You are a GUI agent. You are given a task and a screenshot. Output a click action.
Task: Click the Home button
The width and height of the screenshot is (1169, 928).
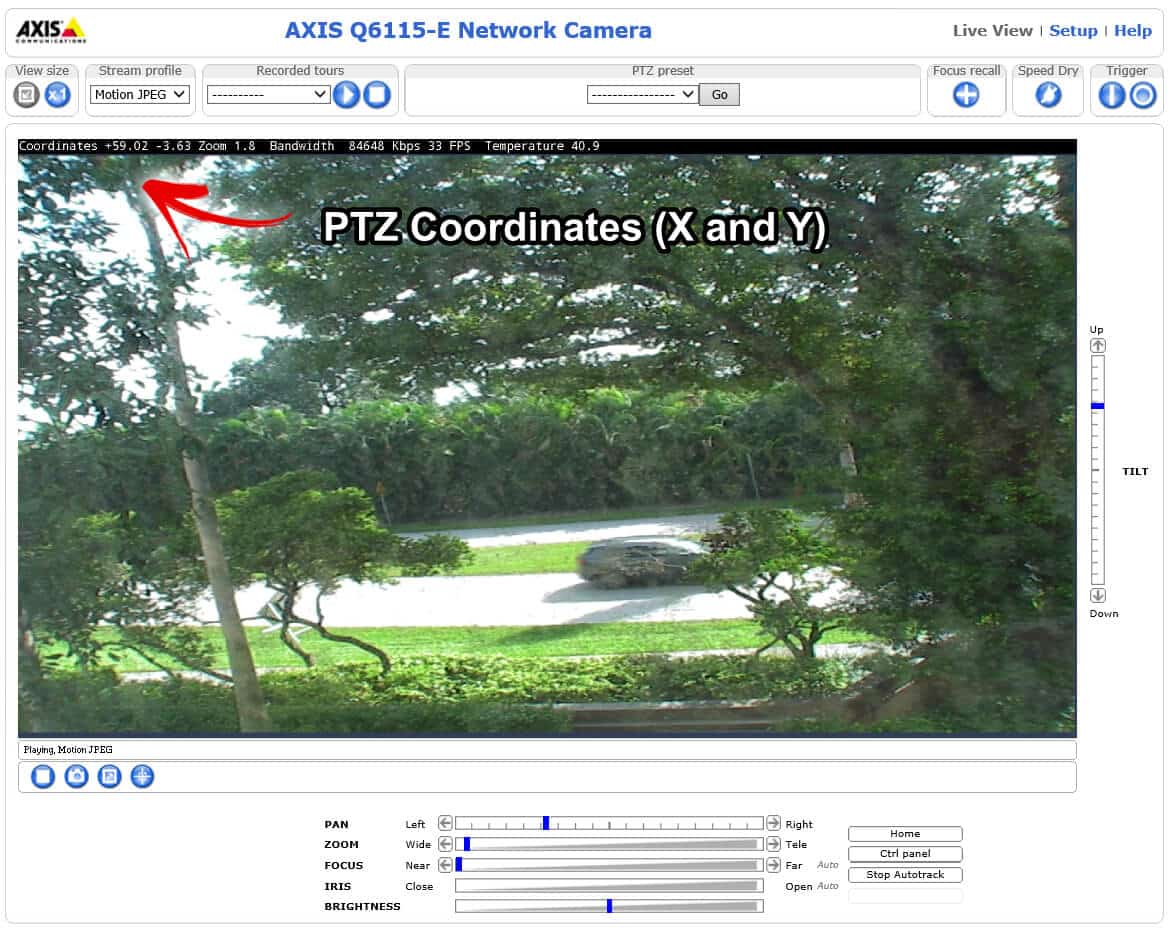click(905, 834)
